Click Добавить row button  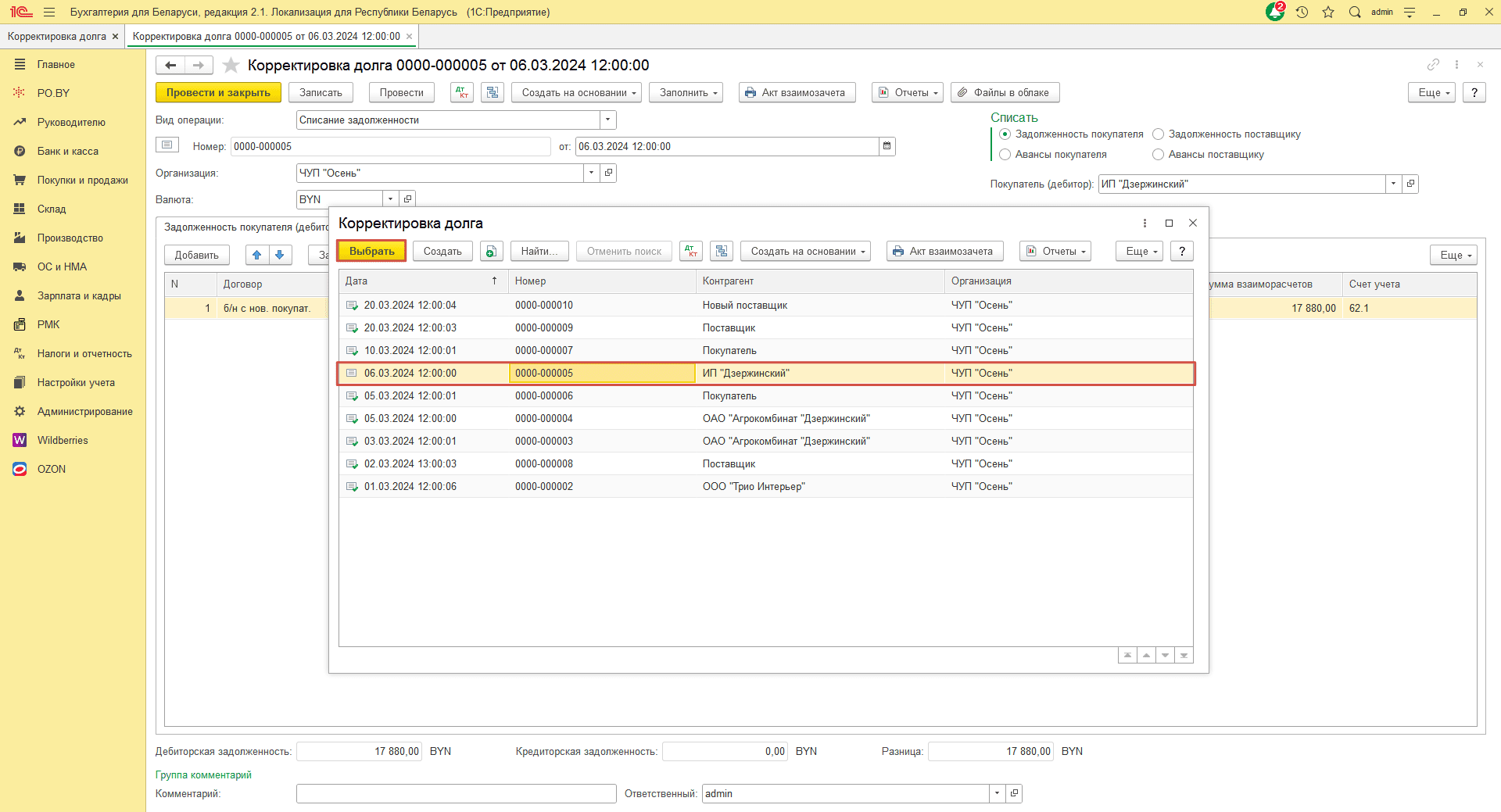click(x=197, y=255)
